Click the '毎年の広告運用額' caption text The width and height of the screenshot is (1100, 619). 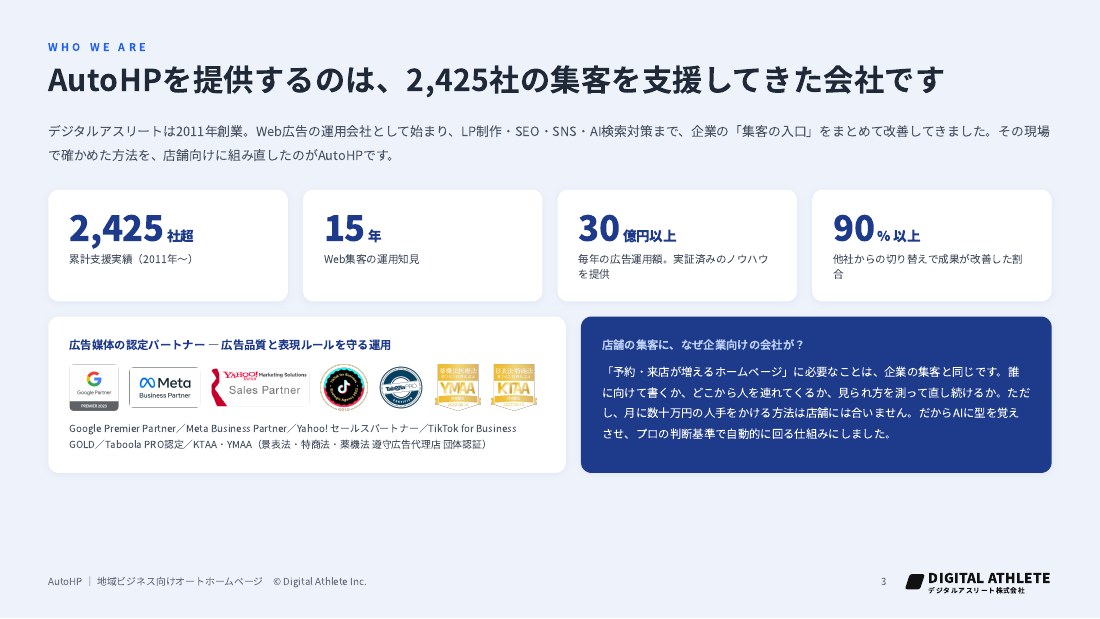point(673,266)
